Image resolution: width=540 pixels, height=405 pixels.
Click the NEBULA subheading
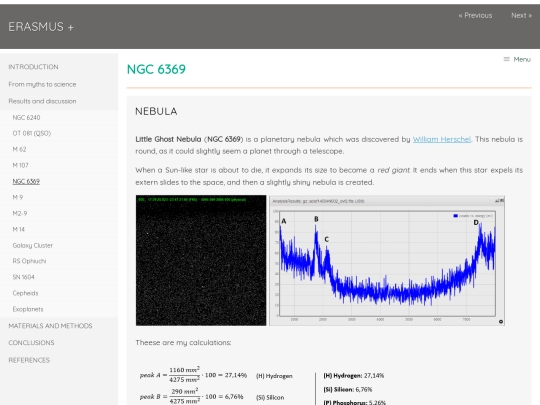[156, 111]
